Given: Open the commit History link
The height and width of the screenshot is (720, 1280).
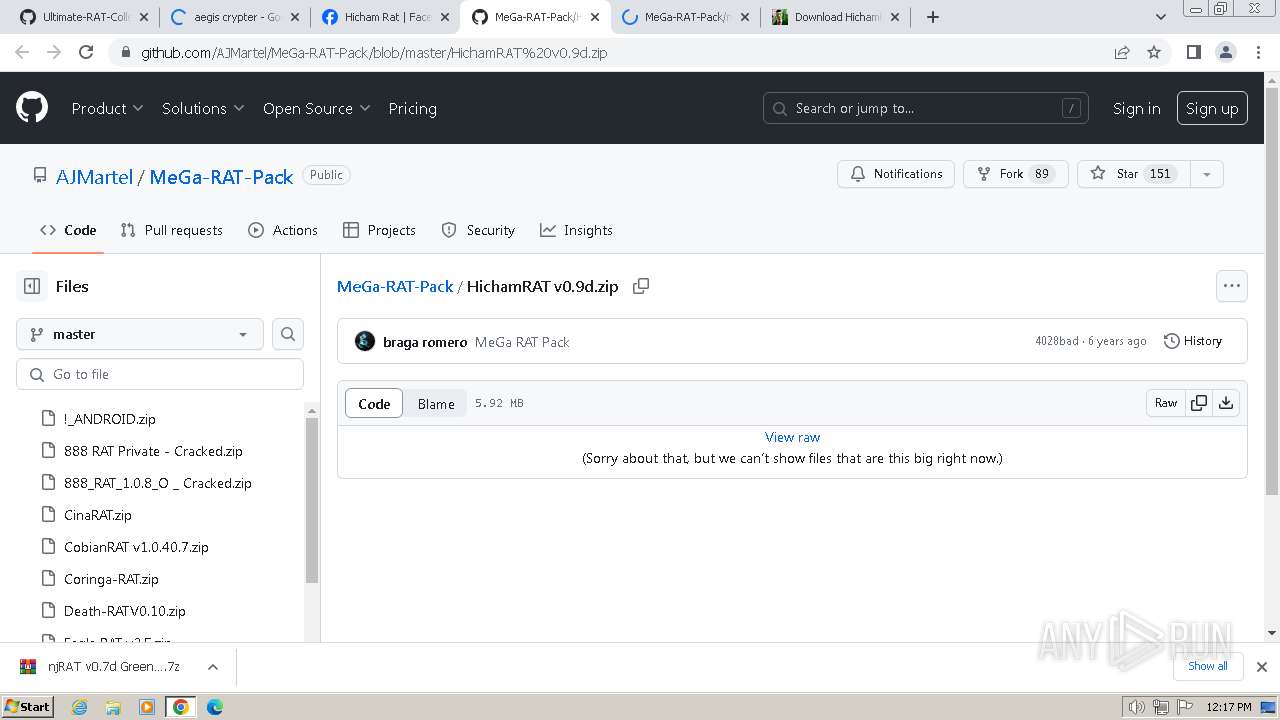Looking at the screenshot, I should [1193, 341].
